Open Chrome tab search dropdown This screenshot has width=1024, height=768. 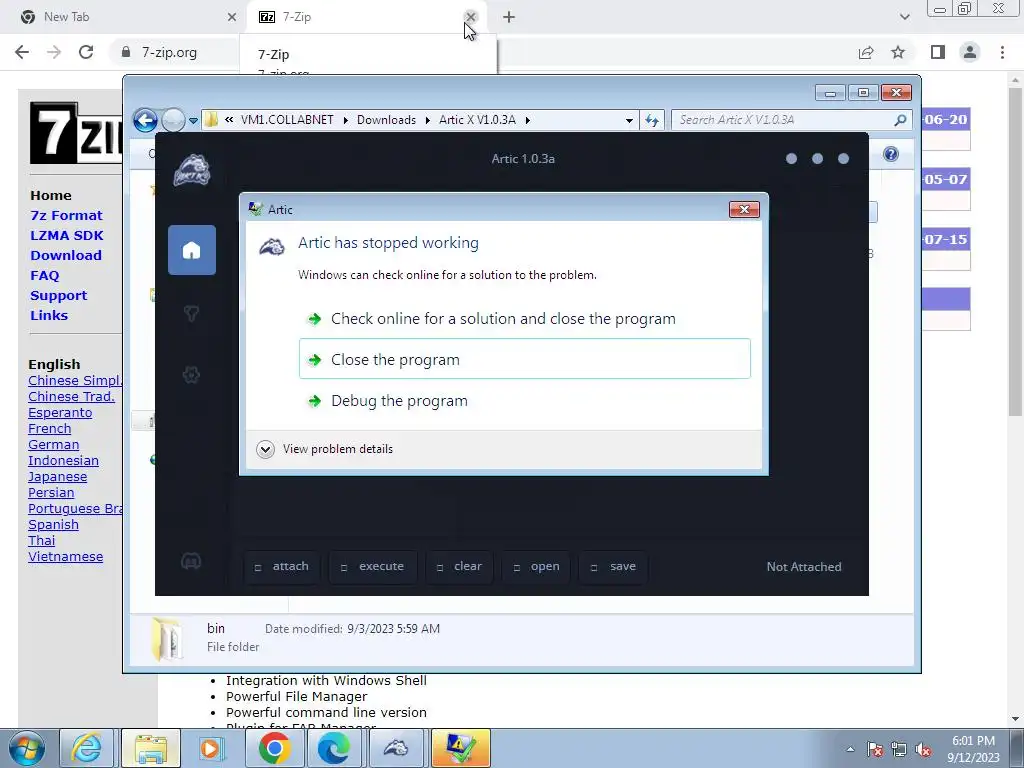tap(904, 17)
